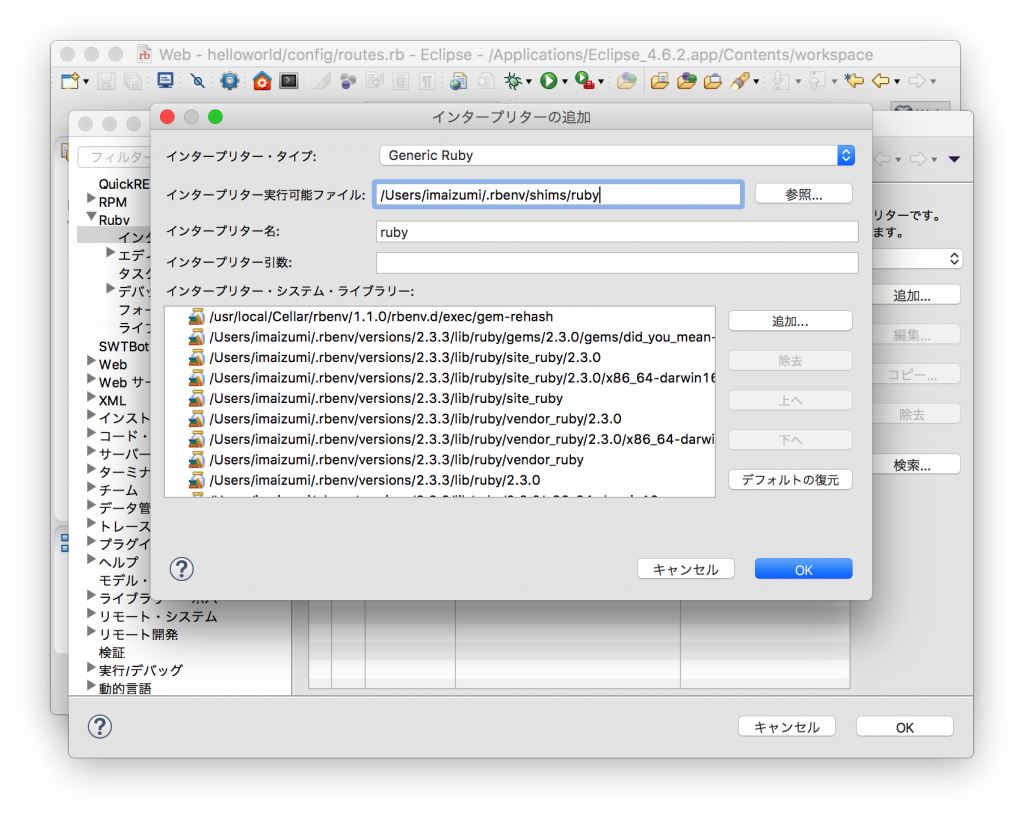Expand the XML node in preferences tree

point(91,397)
